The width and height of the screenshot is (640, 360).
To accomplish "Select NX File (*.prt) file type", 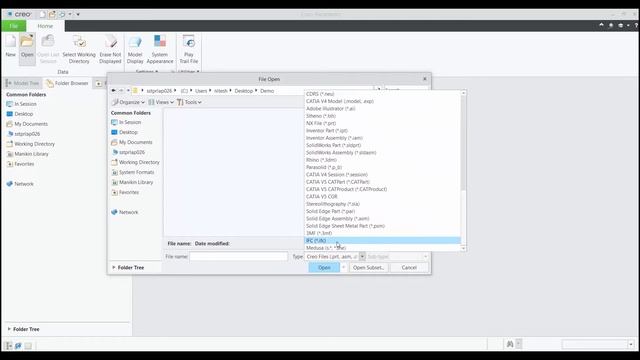I will [382, 123].
